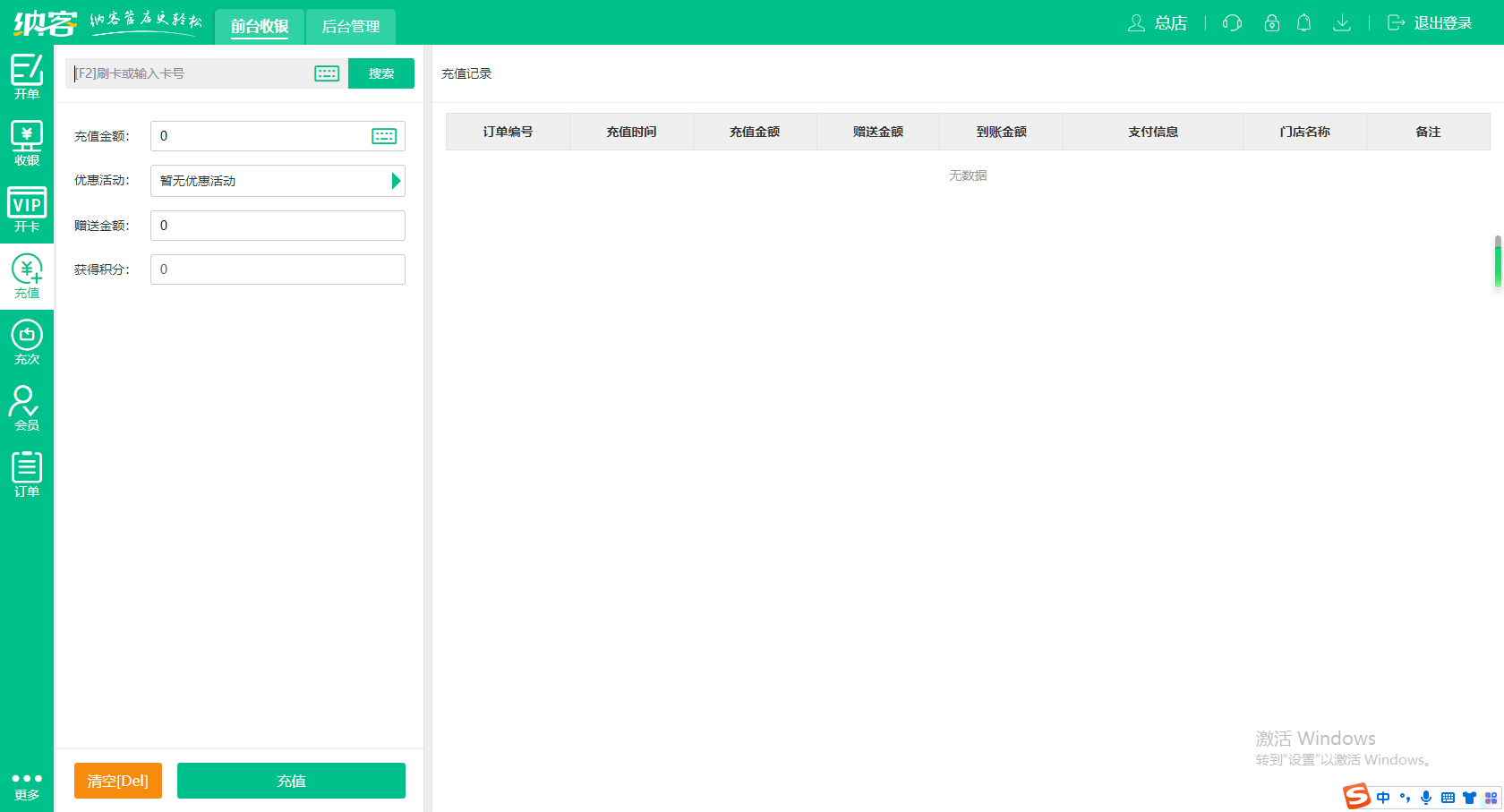The image size is (1504, 812).
Task: Click the 充次 recharge-times sidebar icon
Action: point(27,342)
